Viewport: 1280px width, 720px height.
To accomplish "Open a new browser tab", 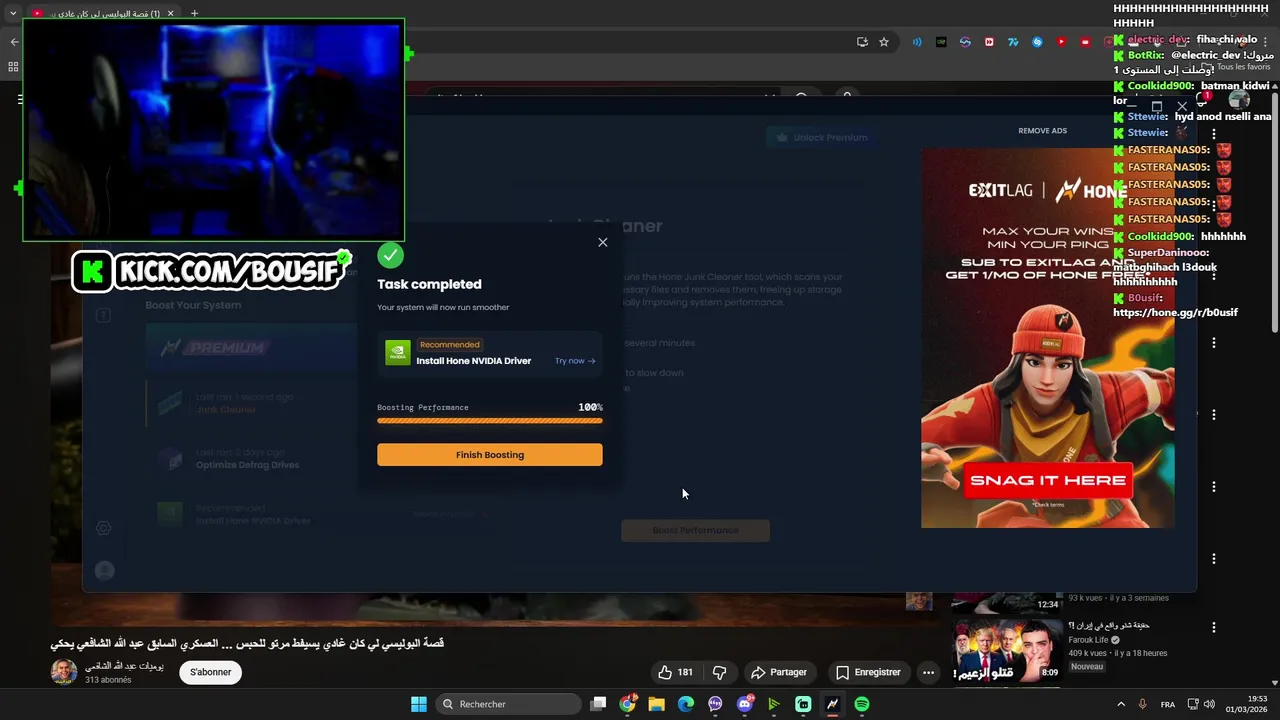I will (x=194, y=13).
